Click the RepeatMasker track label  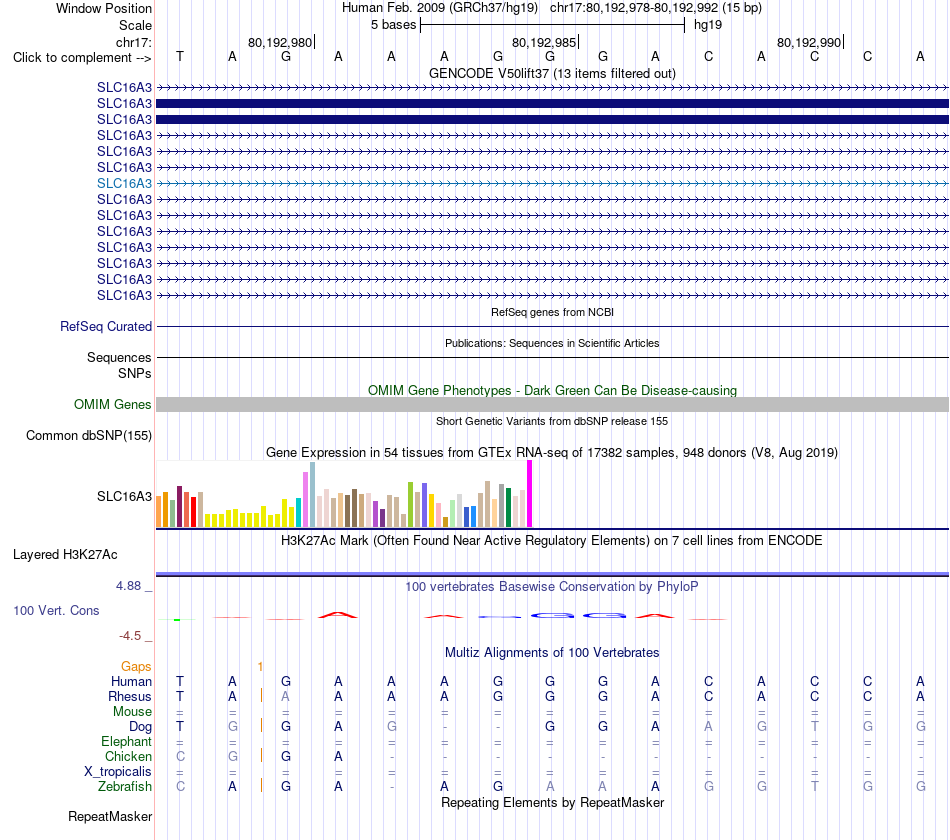110,816
